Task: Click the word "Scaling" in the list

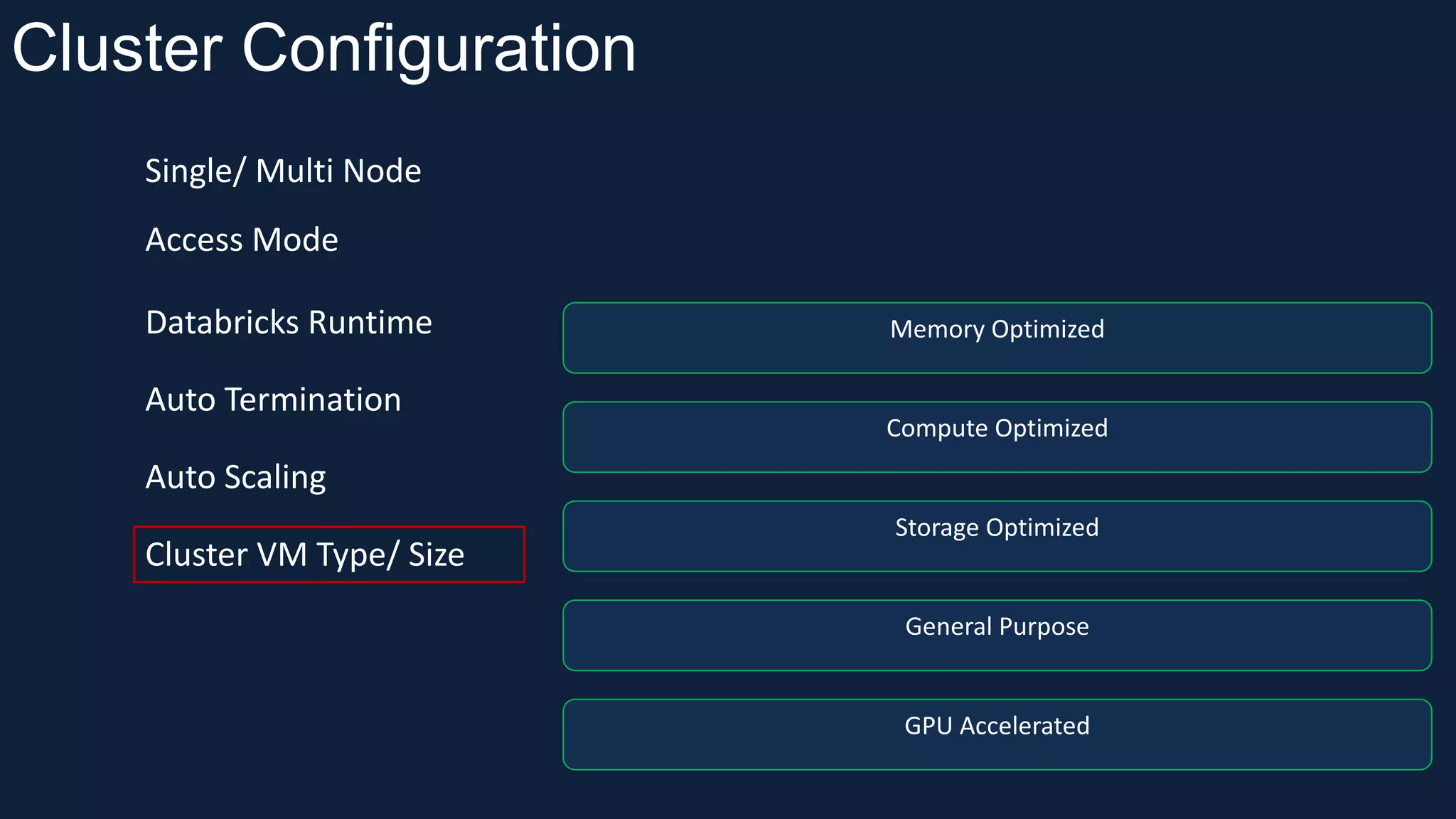Action: [x=275, y=477]
